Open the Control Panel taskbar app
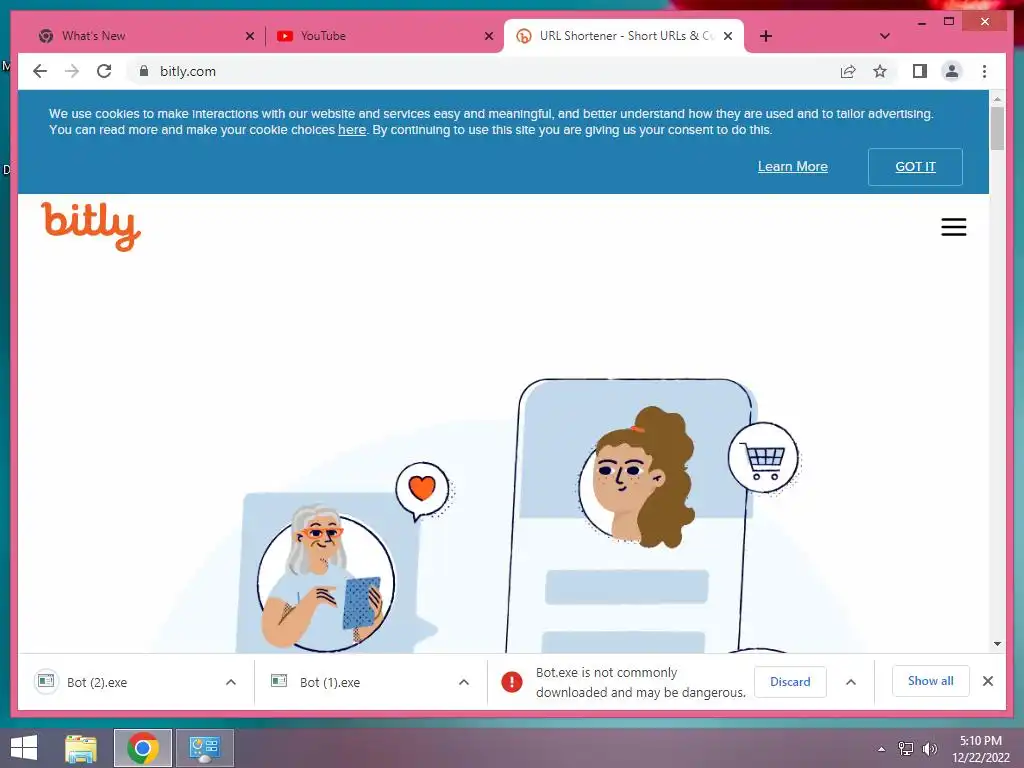 tap(204, 748)
